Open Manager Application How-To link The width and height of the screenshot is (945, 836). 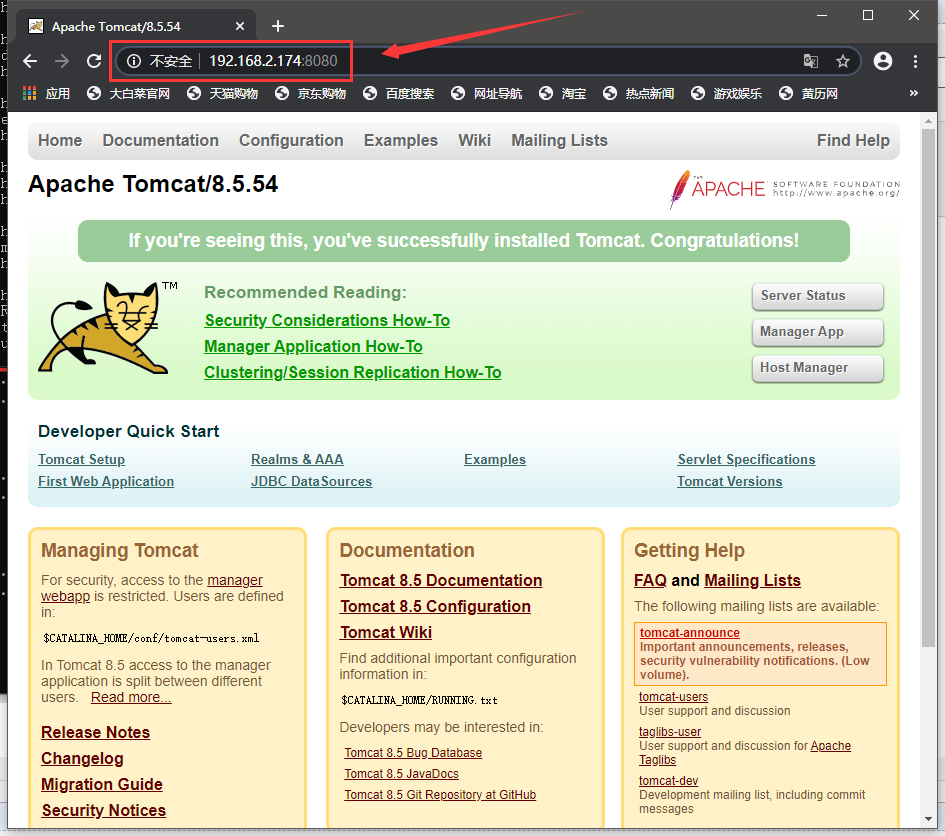coord(313,347)
